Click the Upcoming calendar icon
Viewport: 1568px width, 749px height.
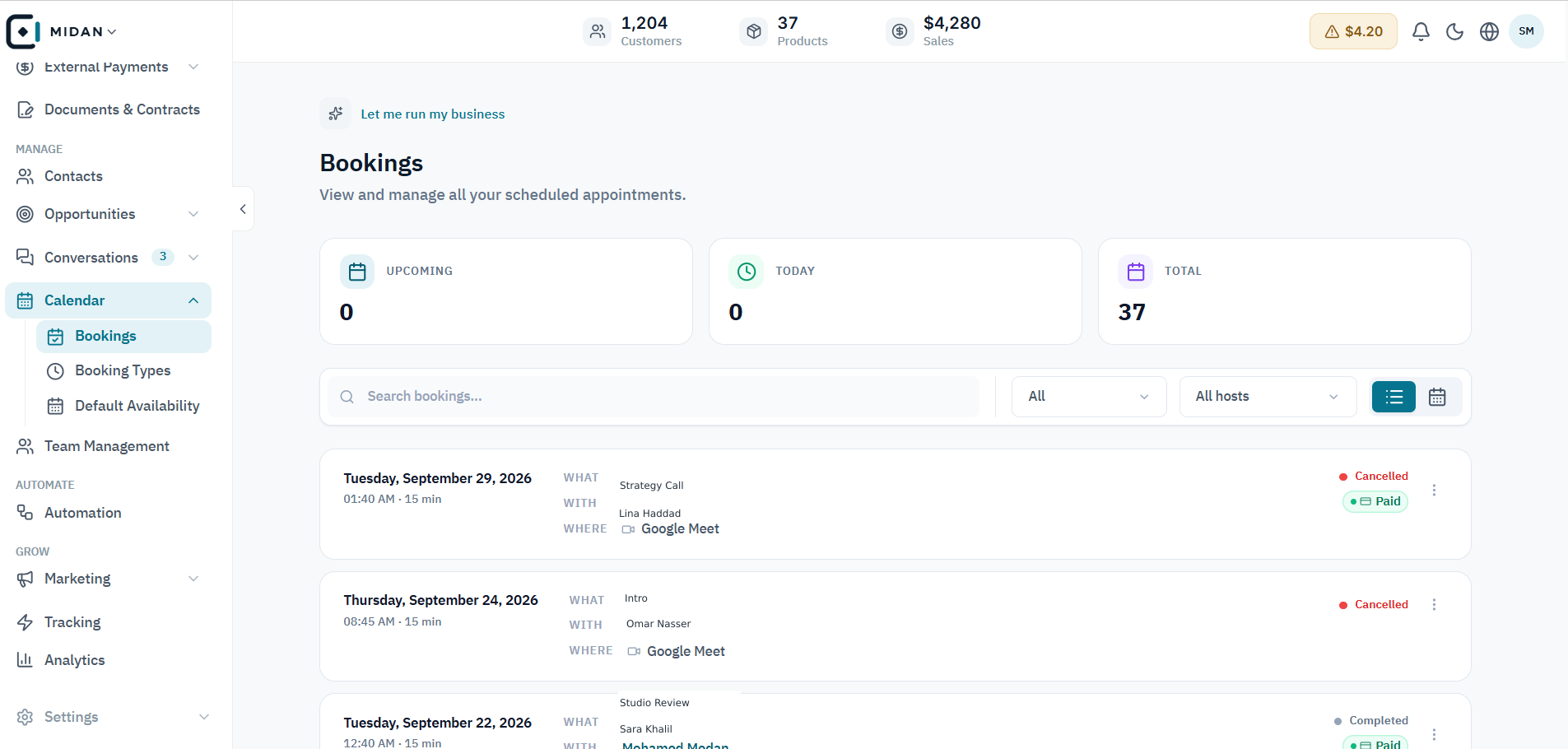coord(357,272)
